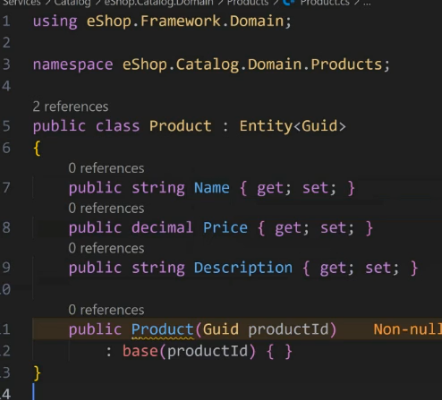Screen dimensions: 442x400
Task: Click 'set;' on the Price property line
Action: coord(337,229)
